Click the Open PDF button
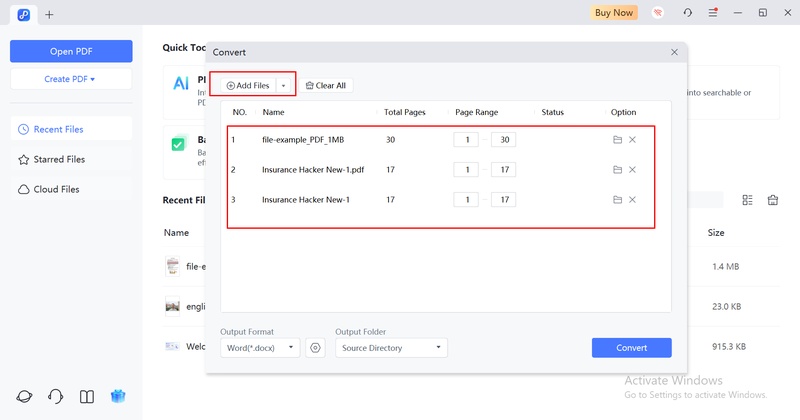This screenshot has width=800, height=420. coord(71,51)
